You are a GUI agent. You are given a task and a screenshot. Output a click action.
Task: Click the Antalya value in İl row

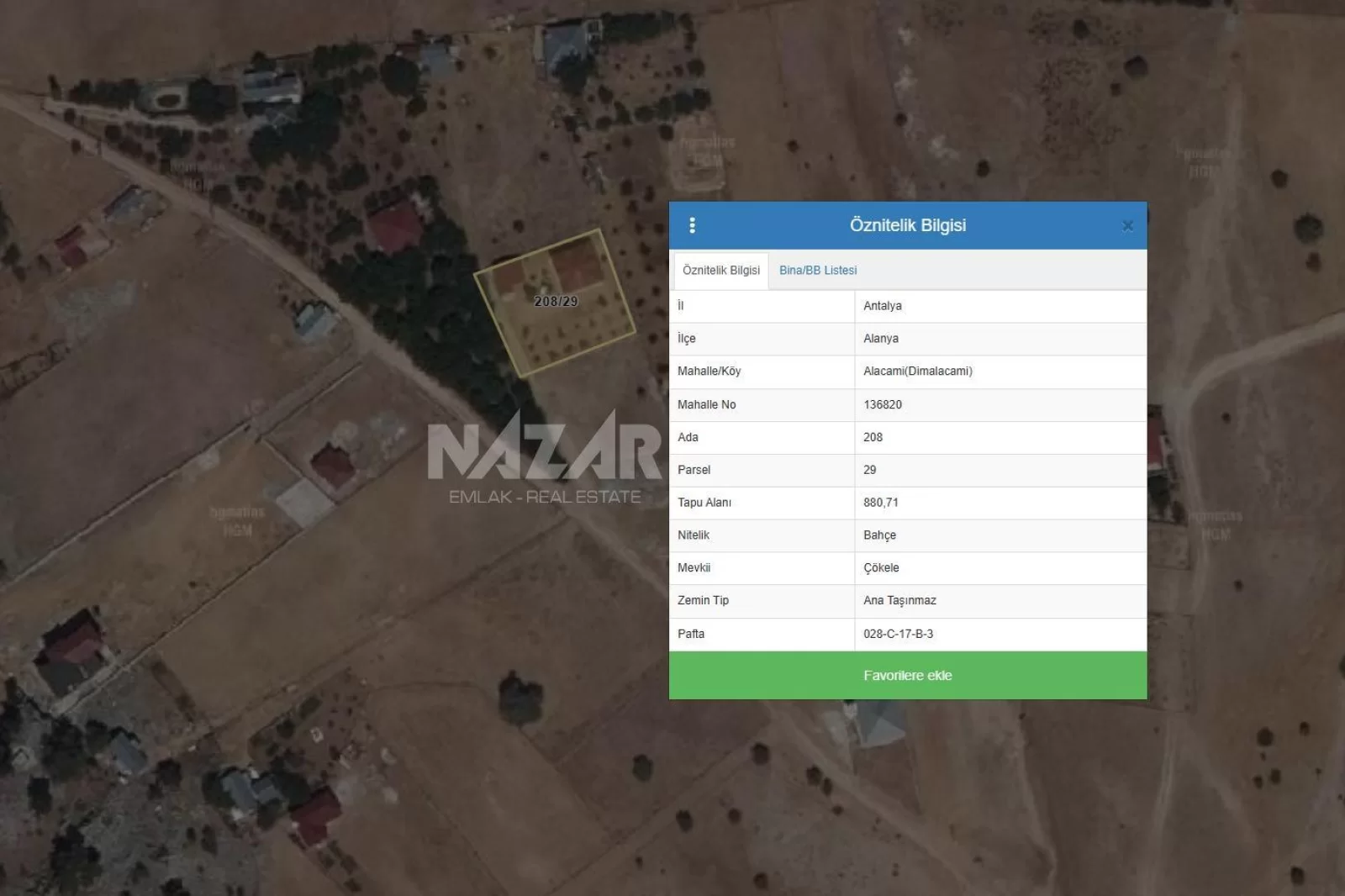tap(882, 306)
